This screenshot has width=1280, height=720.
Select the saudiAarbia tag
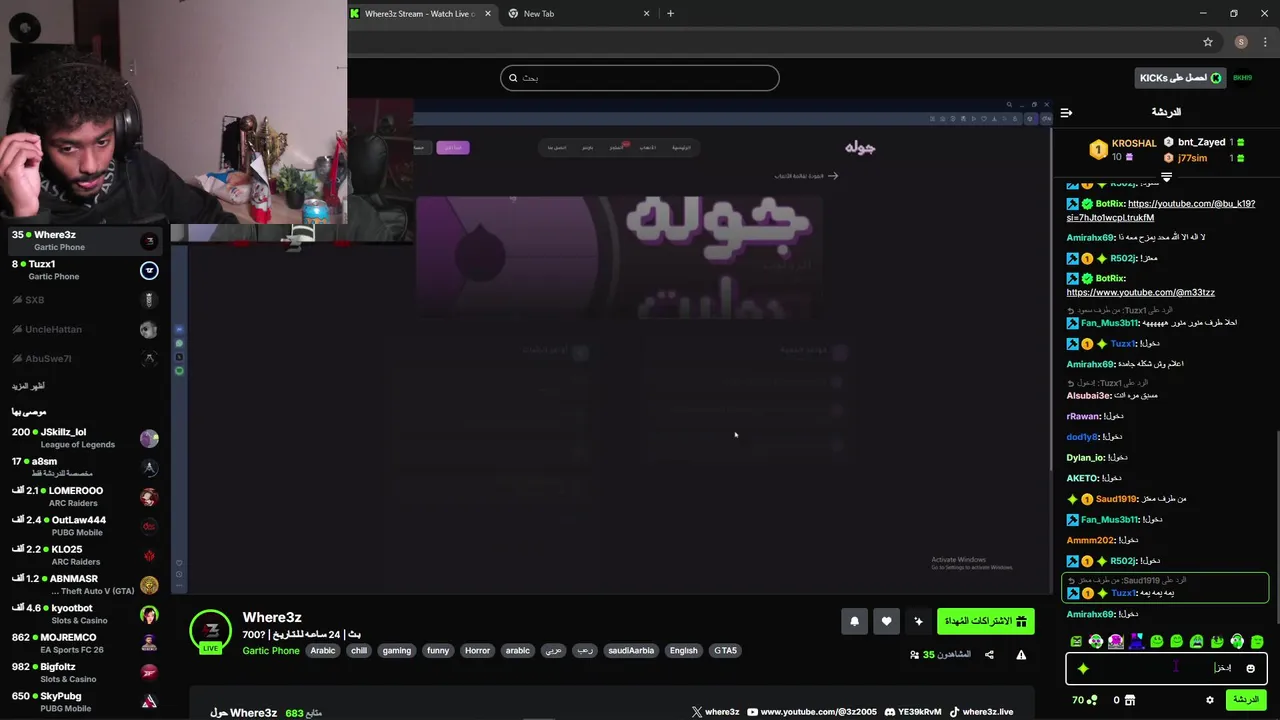631,651
